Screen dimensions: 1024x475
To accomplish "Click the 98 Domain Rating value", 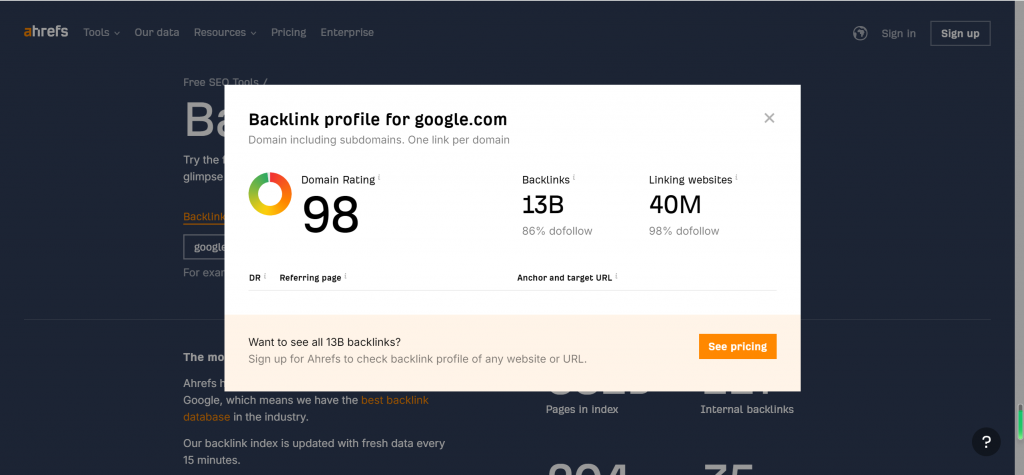I will tap(331, 215).
